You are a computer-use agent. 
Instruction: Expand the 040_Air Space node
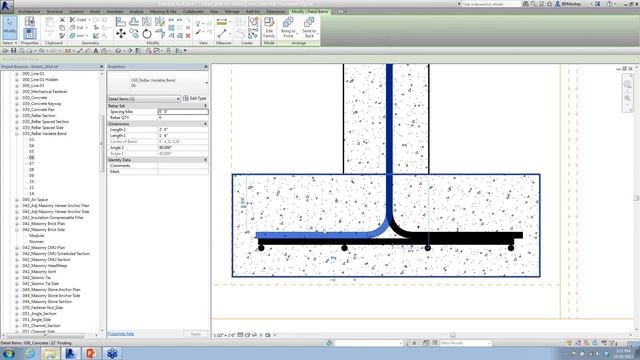[17, 200]
